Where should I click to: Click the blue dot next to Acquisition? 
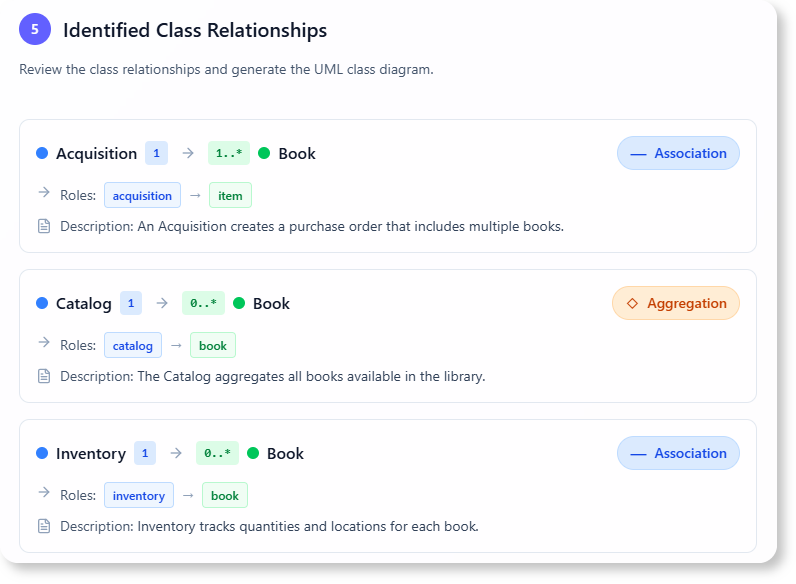pos(42,153)
